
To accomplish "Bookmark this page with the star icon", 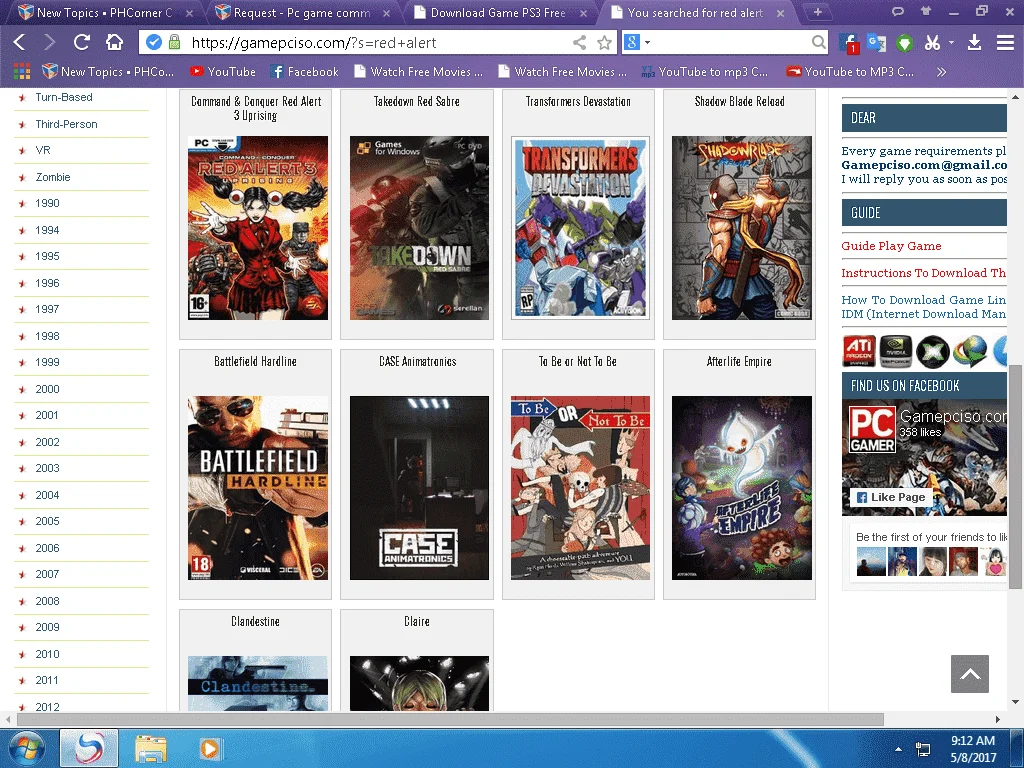I will coord(605,42).
